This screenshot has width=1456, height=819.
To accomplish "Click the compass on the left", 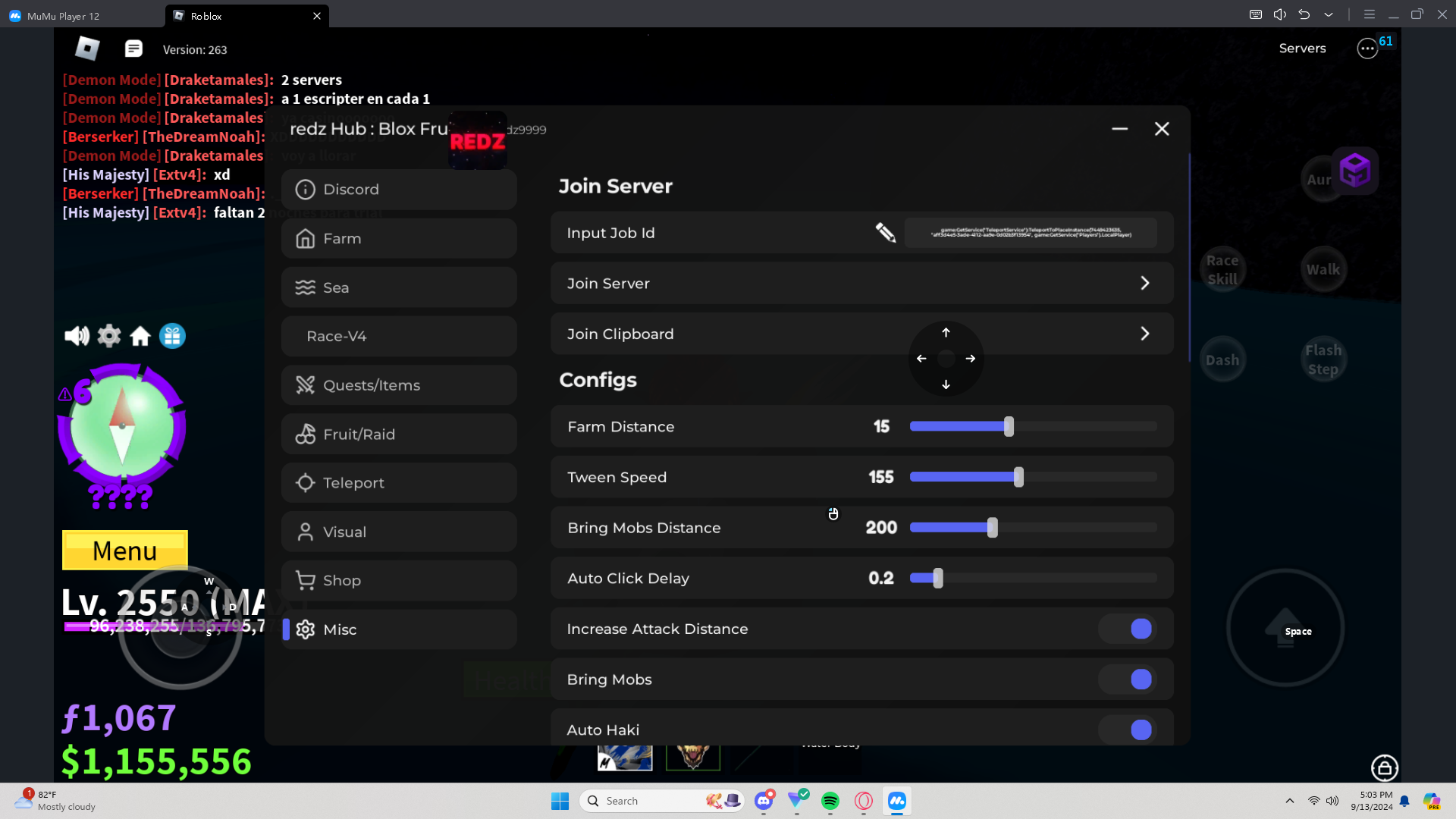I will pyautogui.click(x=122, y=426).
